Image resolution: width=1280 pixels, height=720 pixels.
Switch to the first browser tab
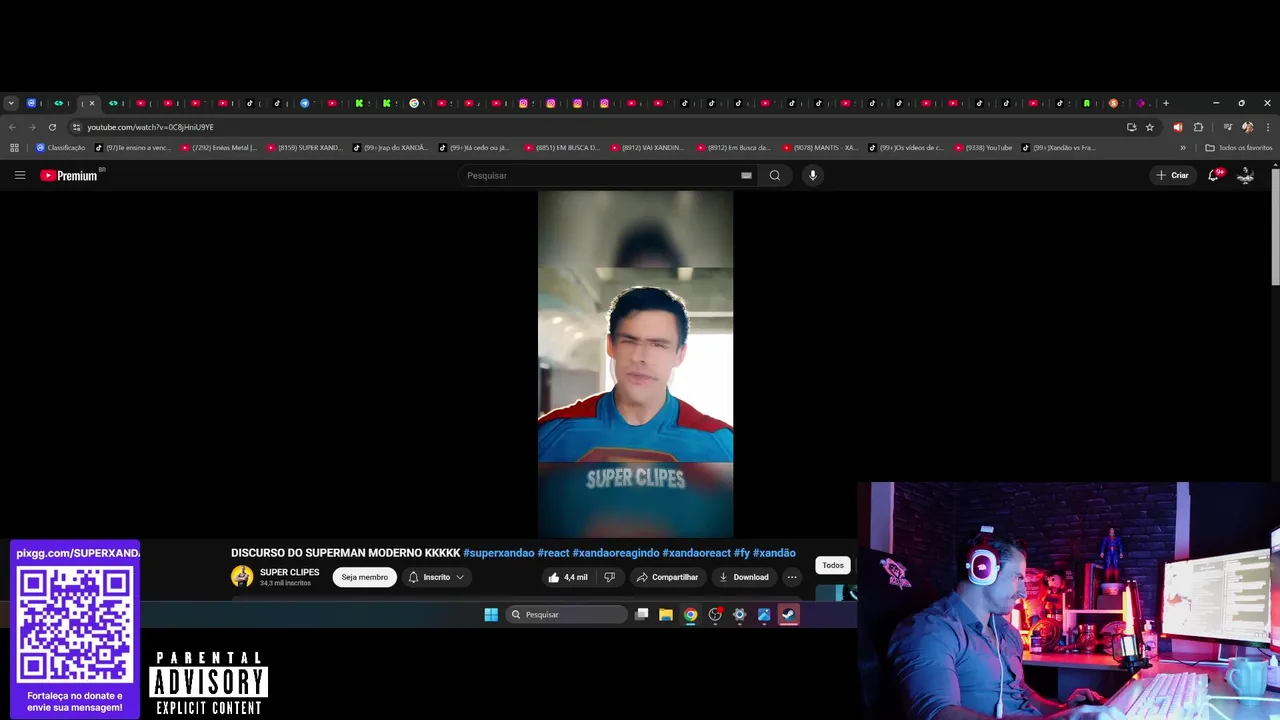pyautogui.click(x=32, y=103)
